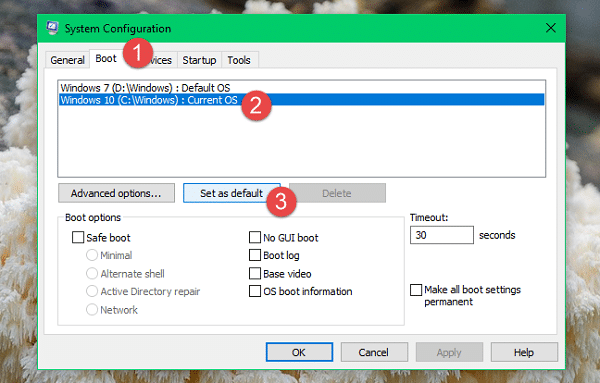Open Help for System Configuration
Viewport: 600px width, 383px height.
[x=524, y=352]
